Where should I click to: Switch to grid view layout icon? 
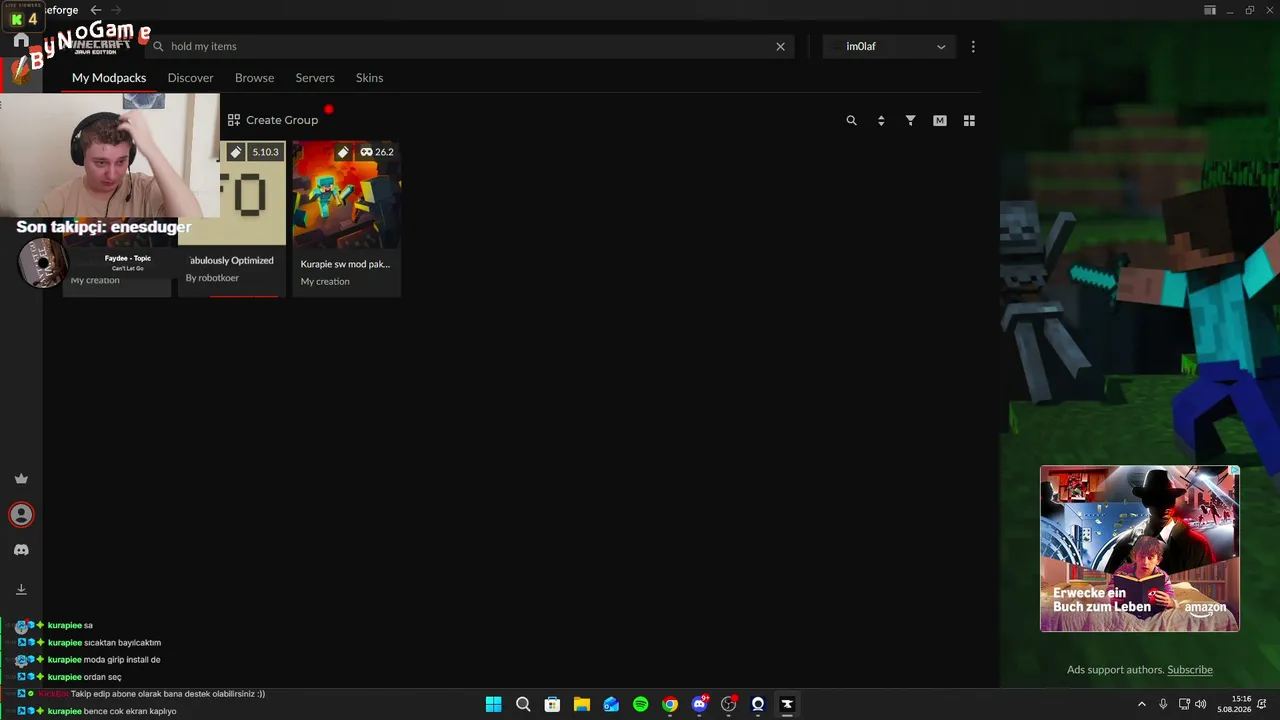(969, 120)
